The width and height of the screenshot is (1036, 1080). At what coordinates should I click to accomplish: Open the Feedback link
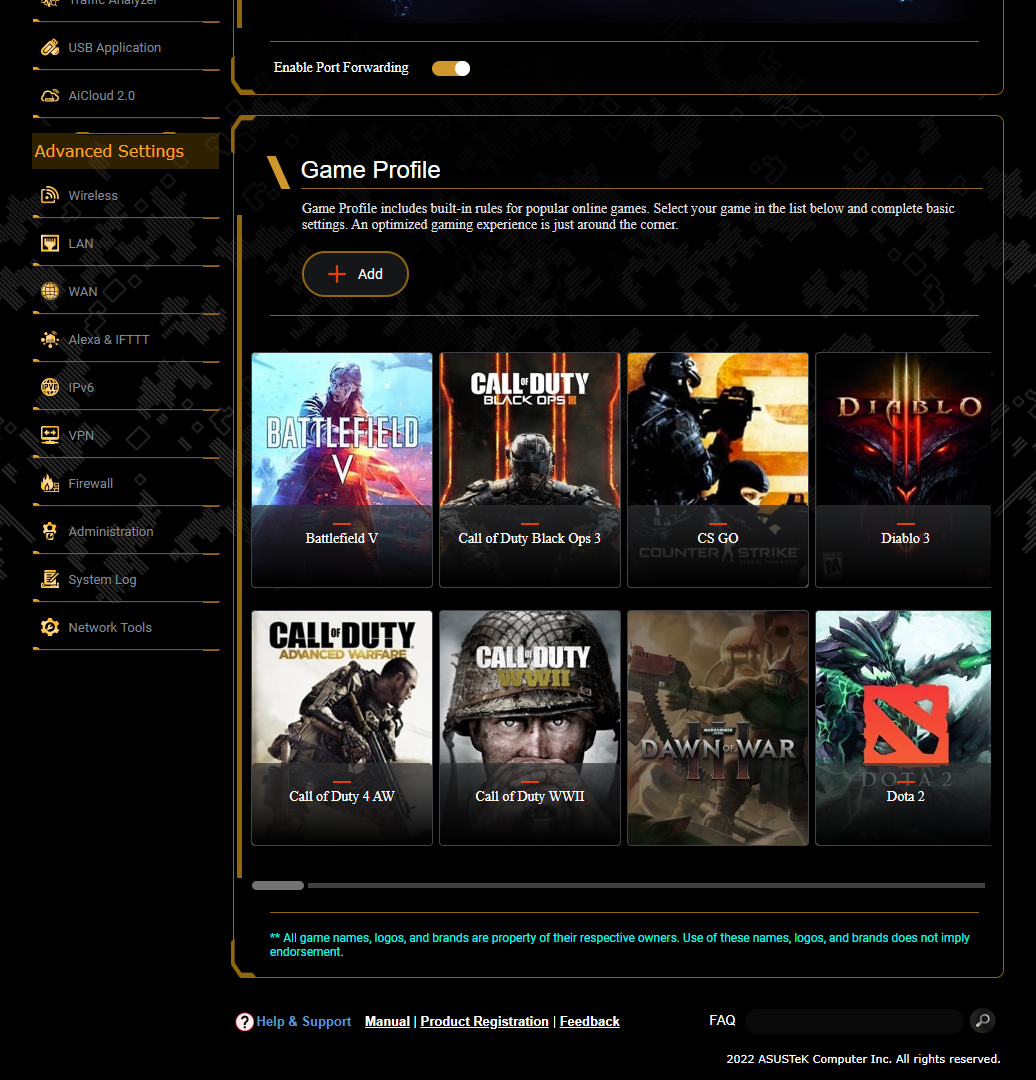(x=590, y=1021)
